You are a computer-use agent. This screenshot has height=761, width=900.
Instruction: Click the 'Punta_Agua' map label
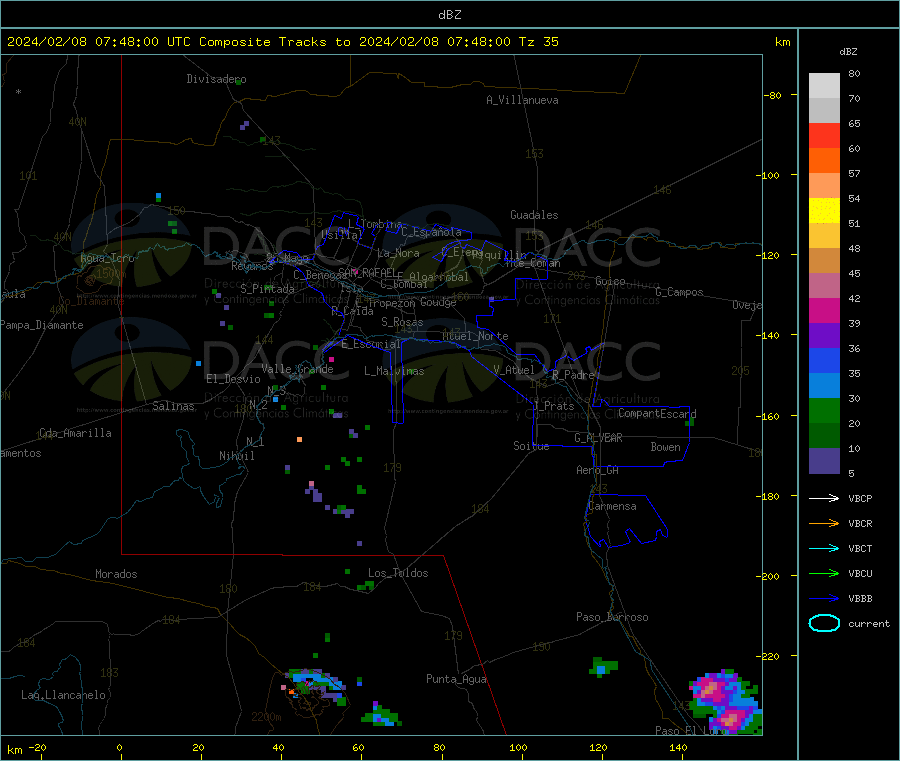(x=456, y=679)
